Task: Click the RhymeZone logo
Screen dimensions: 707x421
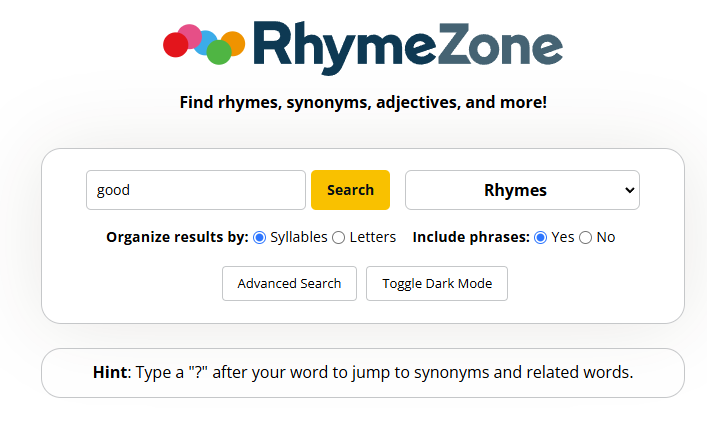Action: 363,47
